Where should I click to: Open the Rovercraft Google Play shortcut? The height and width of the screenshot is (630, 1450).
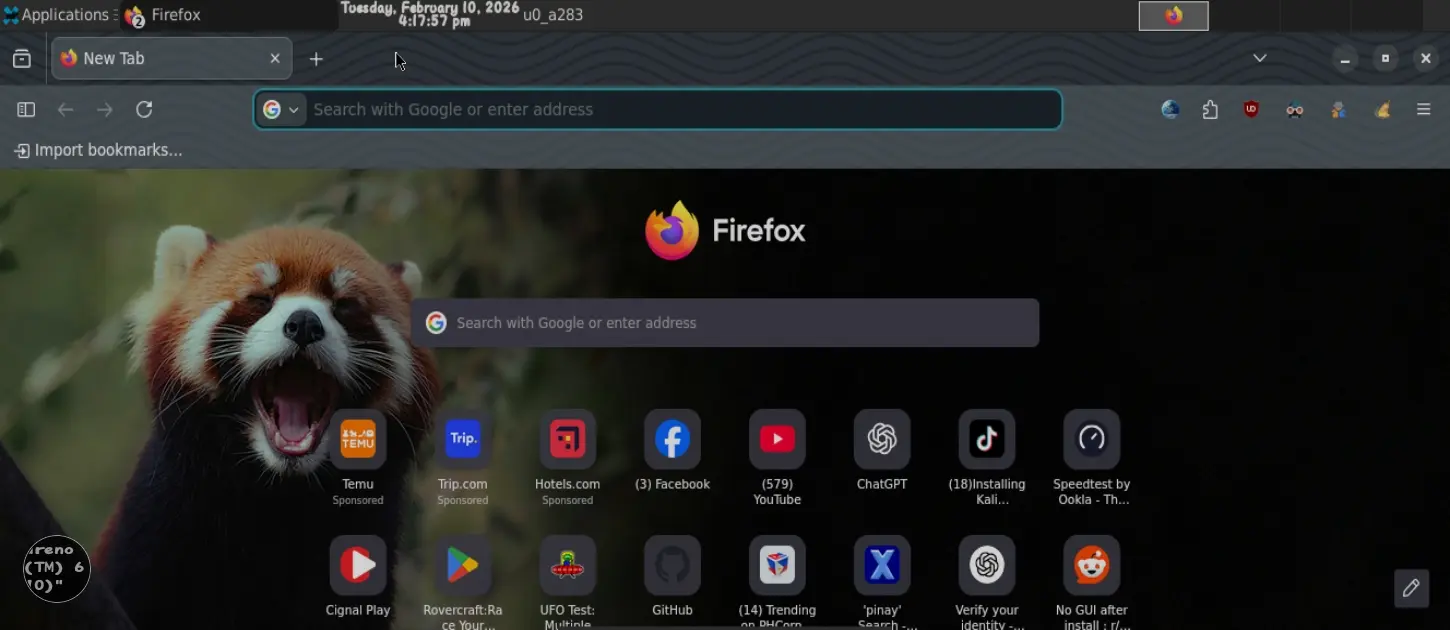463,565
